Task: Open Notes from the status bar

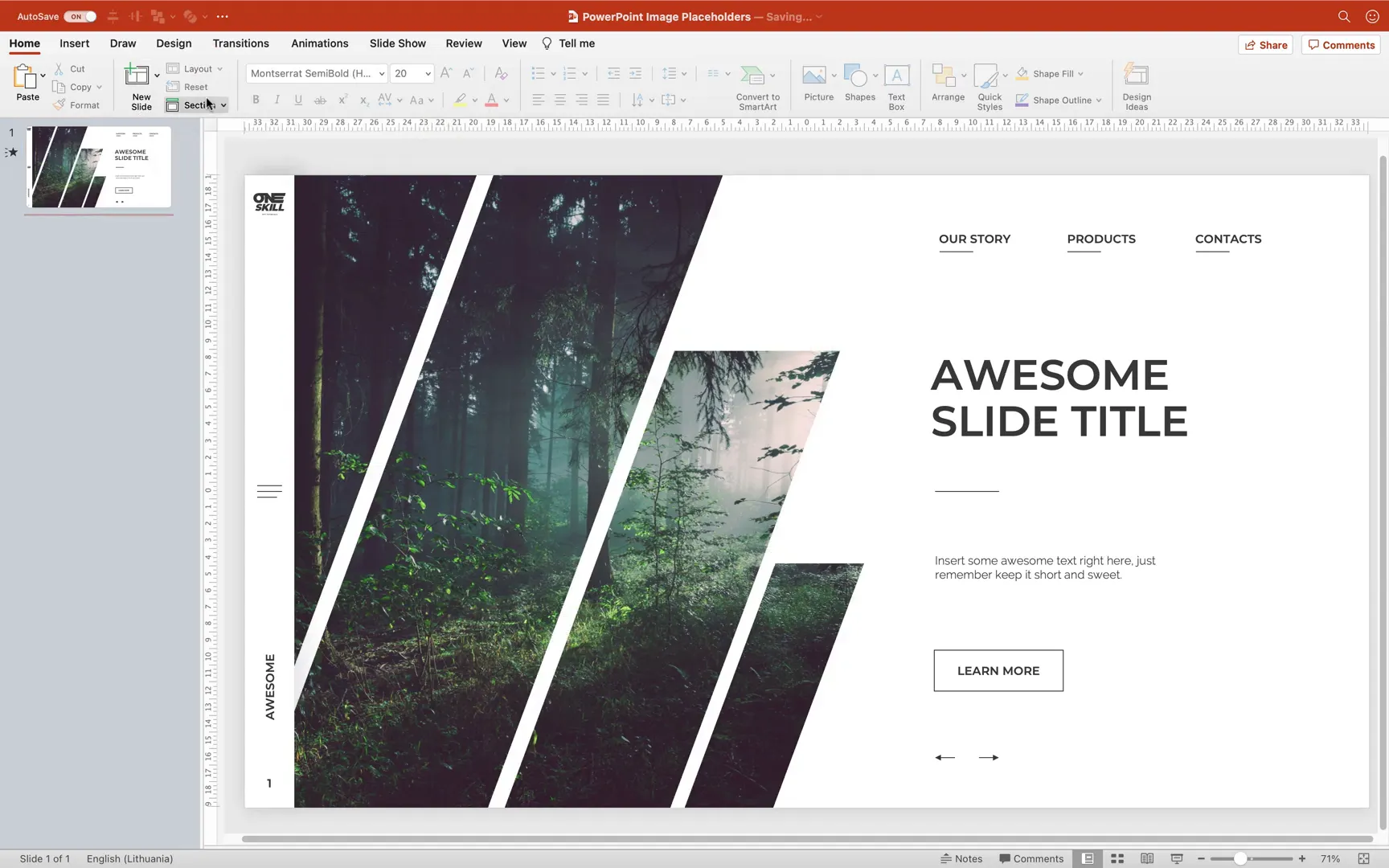Action: click(961, 858)
